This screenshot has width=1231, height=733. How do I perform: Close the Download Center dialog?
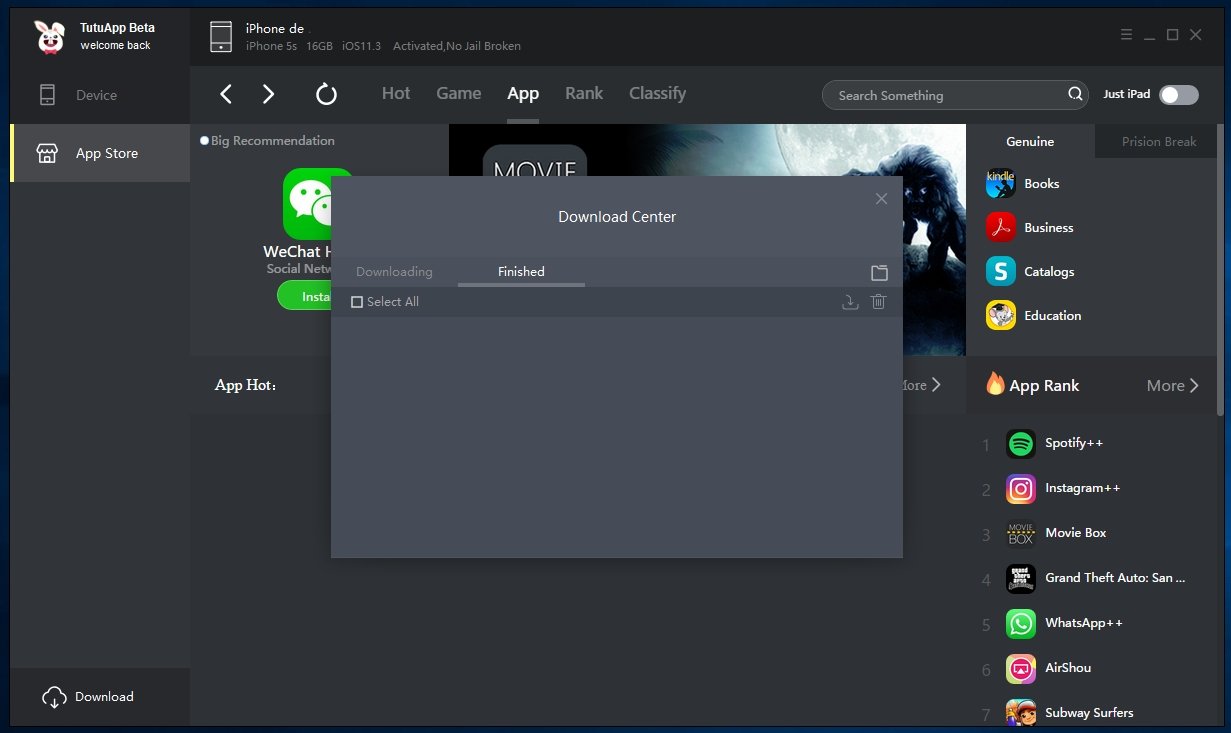point(881,199)
